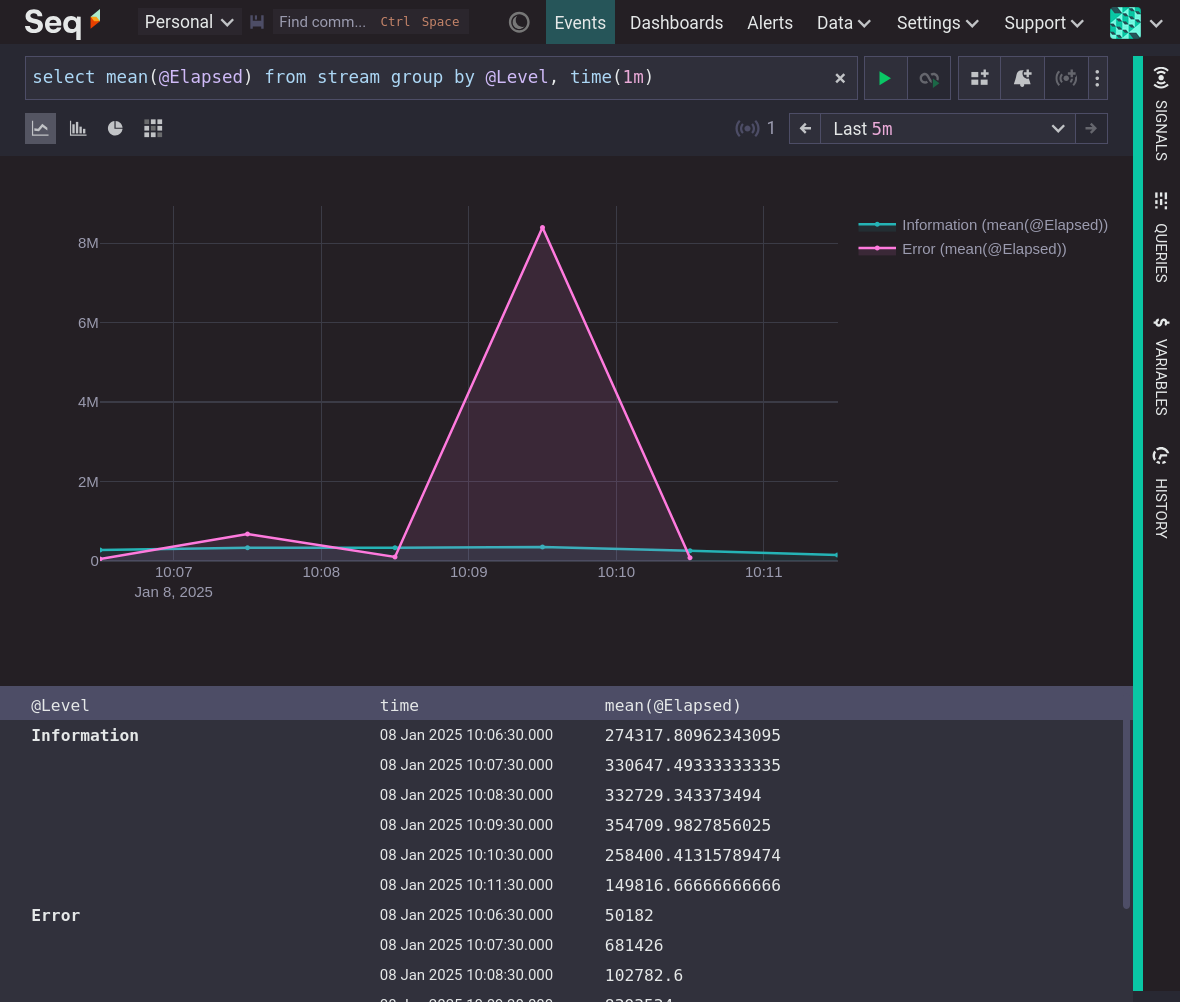Go to the Dashboards tab
Image resolution: width=1180 pixels, height=1002 pixels.
tap(676, 23)
